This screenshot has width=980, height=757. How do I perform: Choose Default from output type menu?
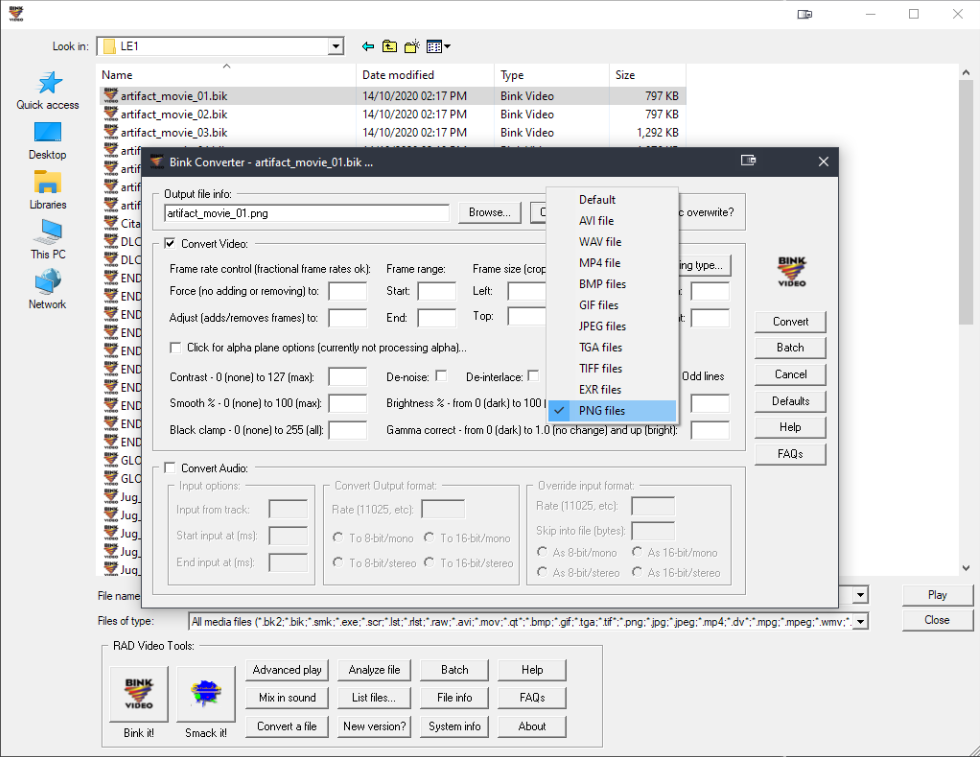pyautogui.click(x=612, y=199)
